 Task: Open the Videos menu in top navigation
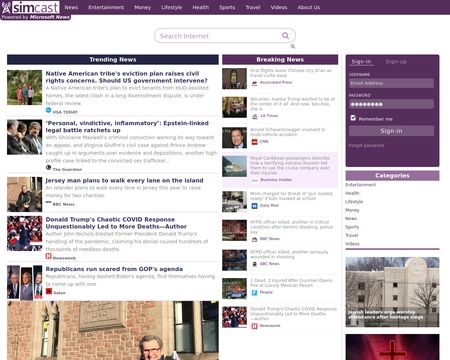tap(279, 7)
